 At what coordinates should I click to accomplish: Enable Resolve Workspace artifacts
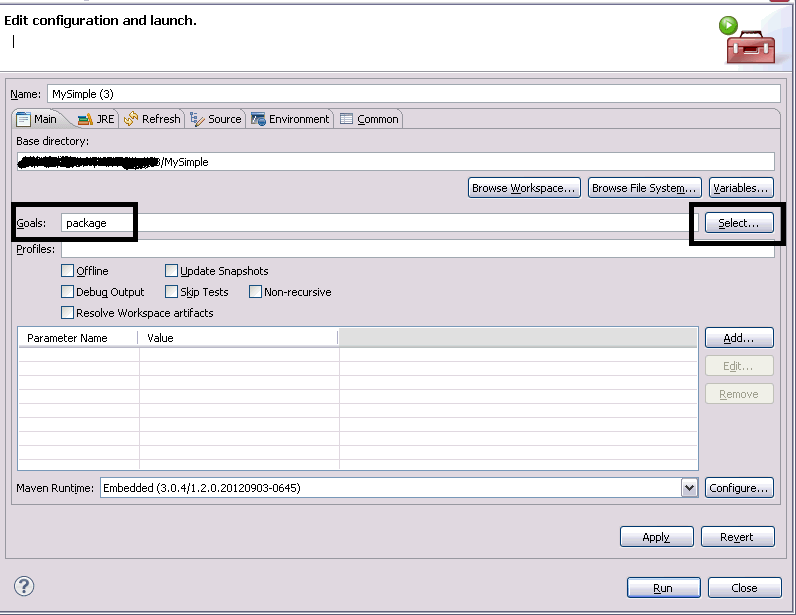pos(68,313)
